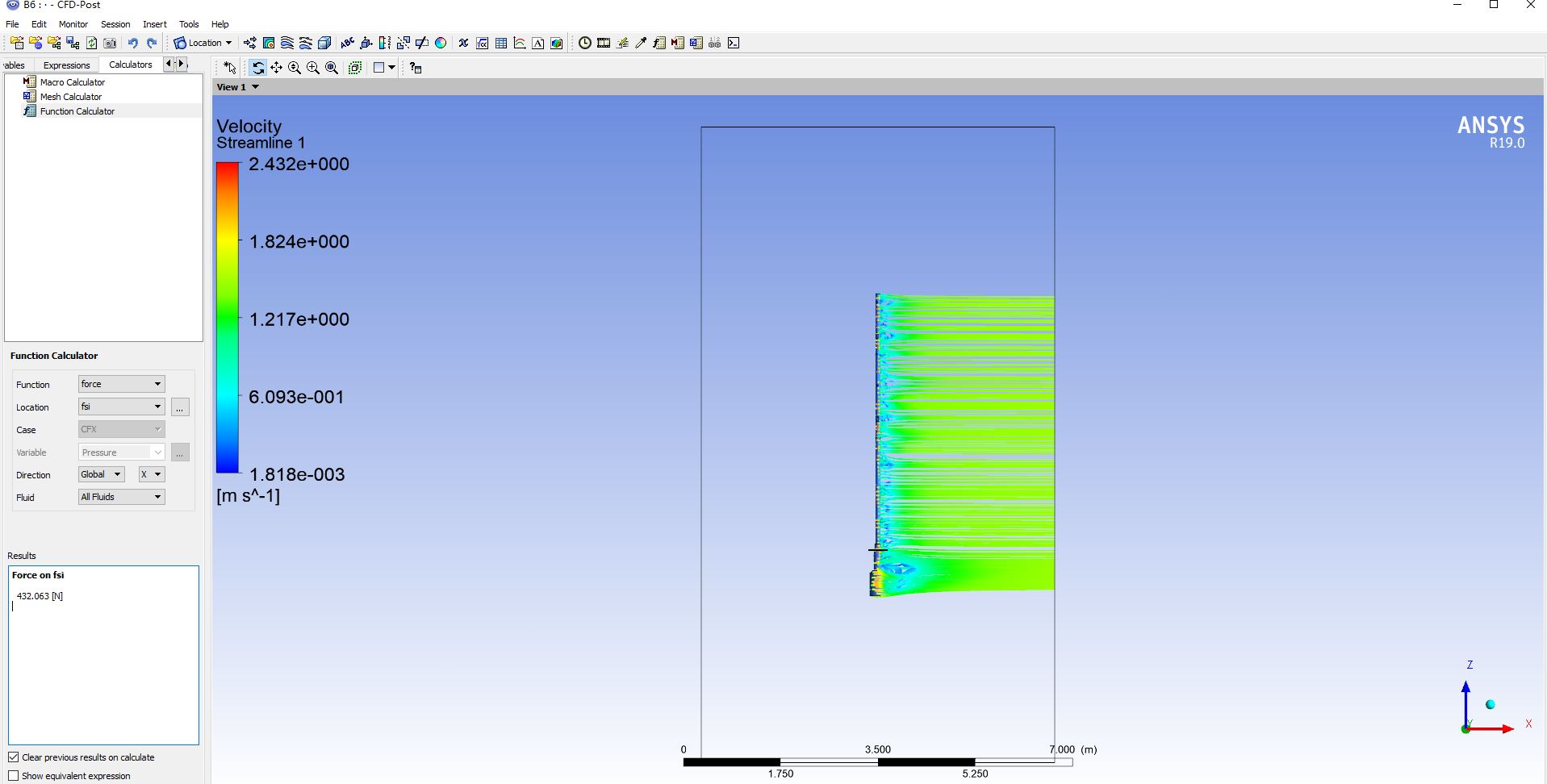Insert a Coordinate Frame
1547x784 pixels.
point(366,43)
